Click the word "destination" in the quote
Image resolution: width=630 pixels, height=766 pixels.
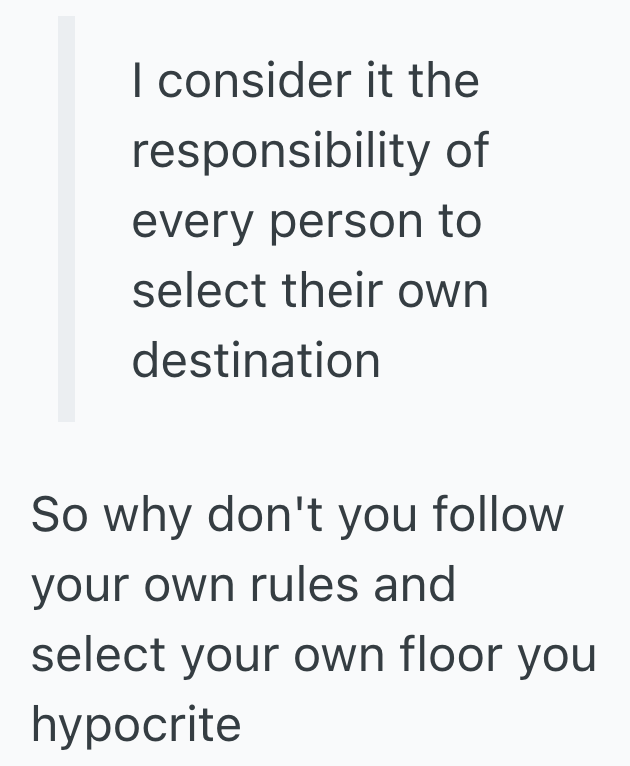[x=256, y=360]
